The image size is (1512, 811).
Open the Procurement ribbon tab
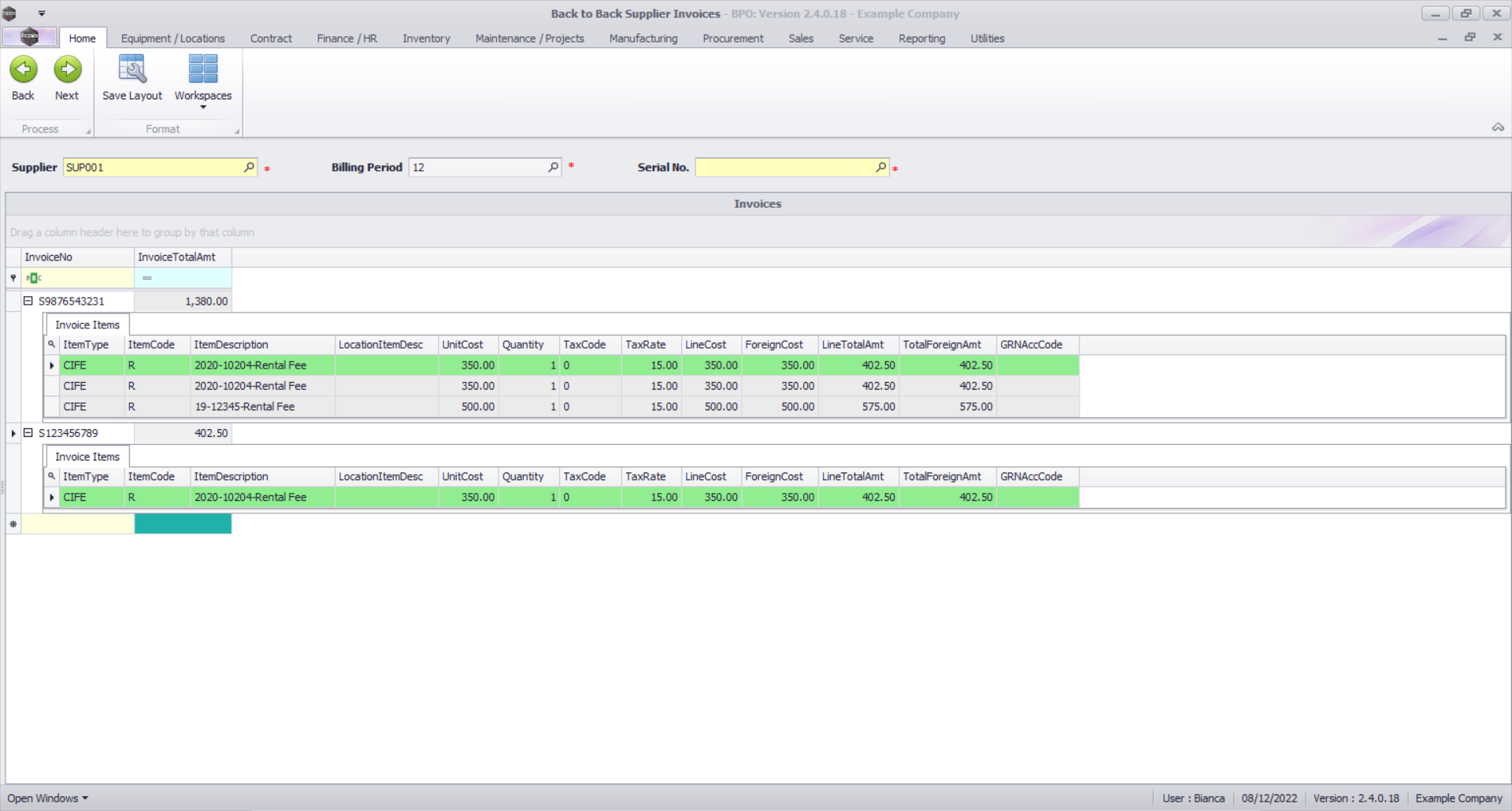pyautogui.click(x=733, y=38)
